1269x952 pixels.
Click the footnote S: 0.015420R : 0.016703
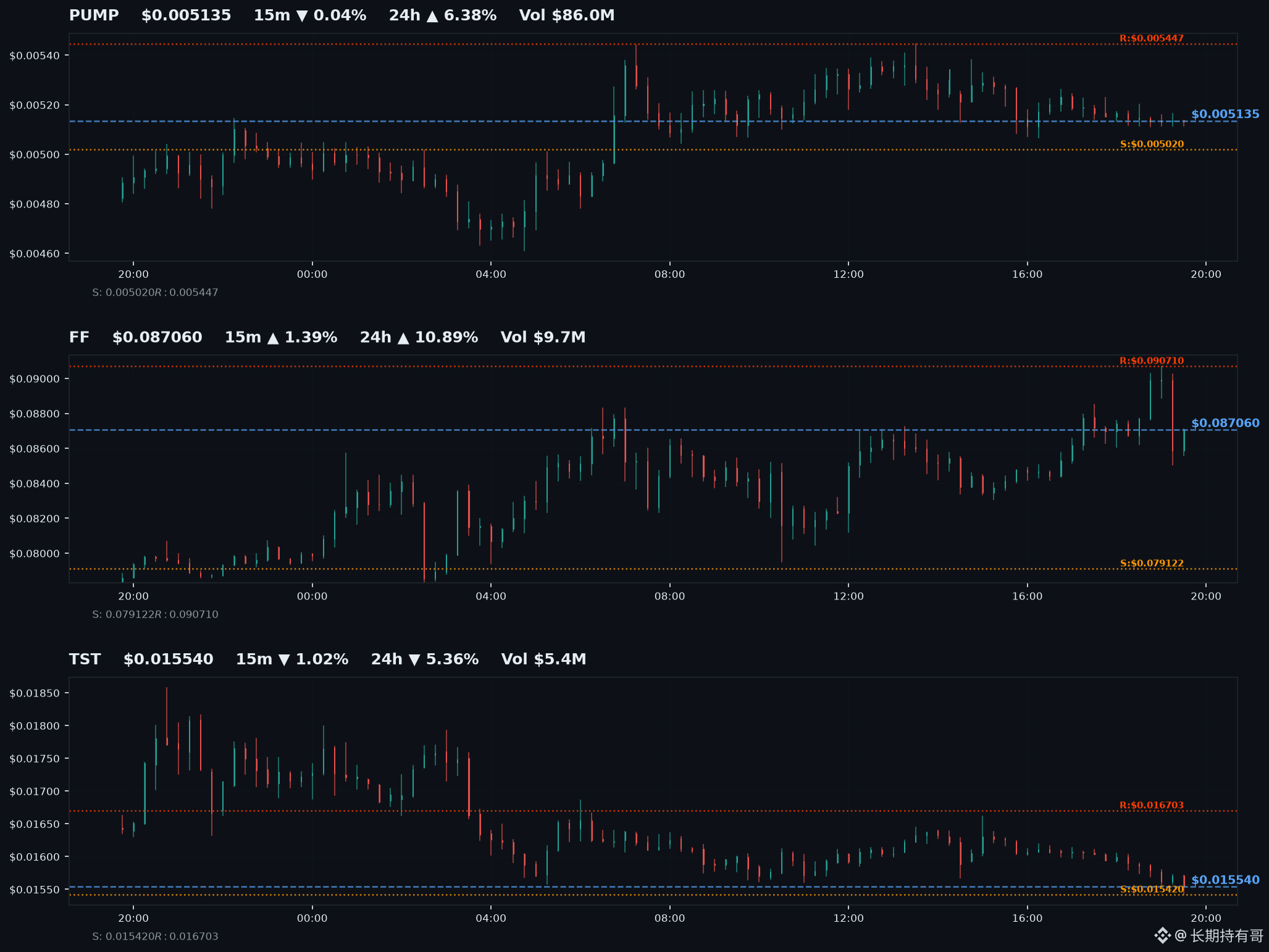tap(156, 937)
